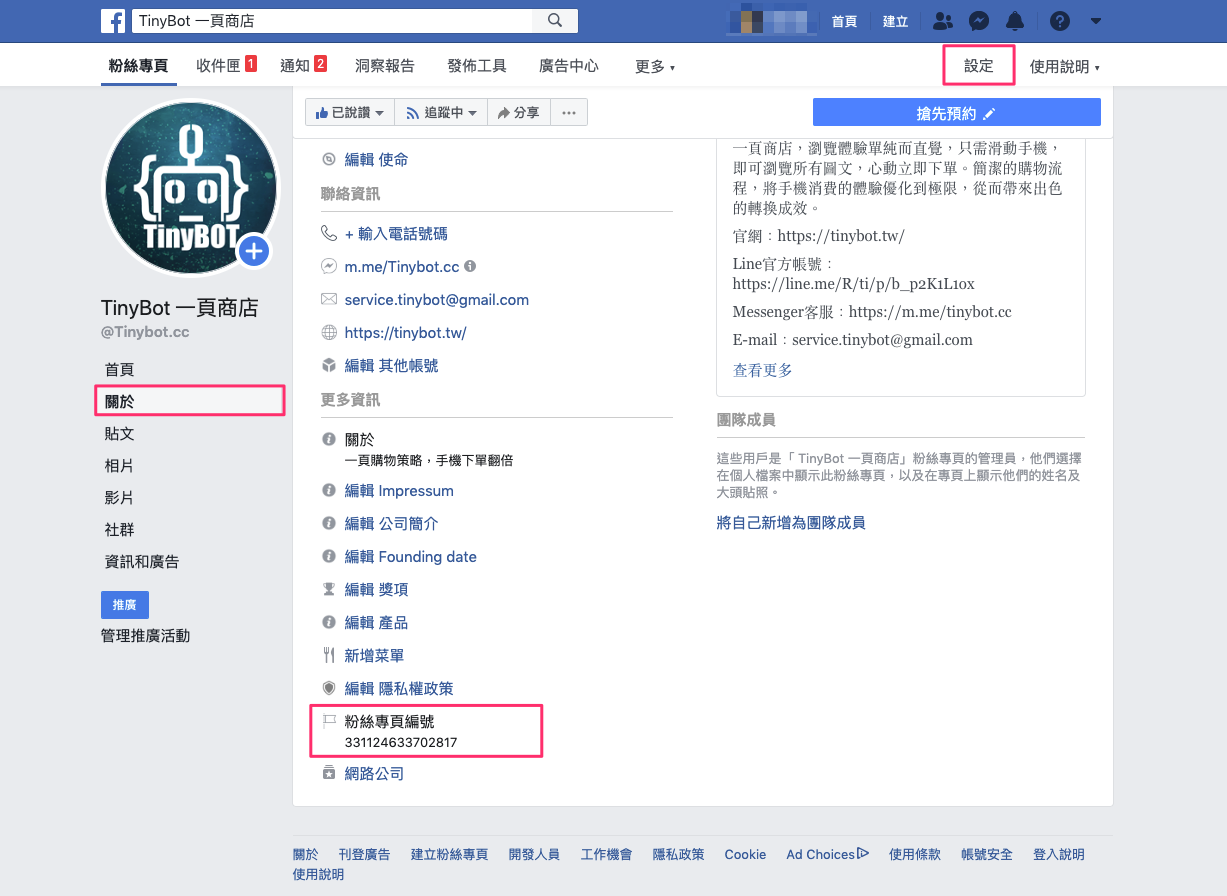Open the 發佈工具 tab
The image size is (1227, 896).
pyautogui.click(x=477, y=66)
